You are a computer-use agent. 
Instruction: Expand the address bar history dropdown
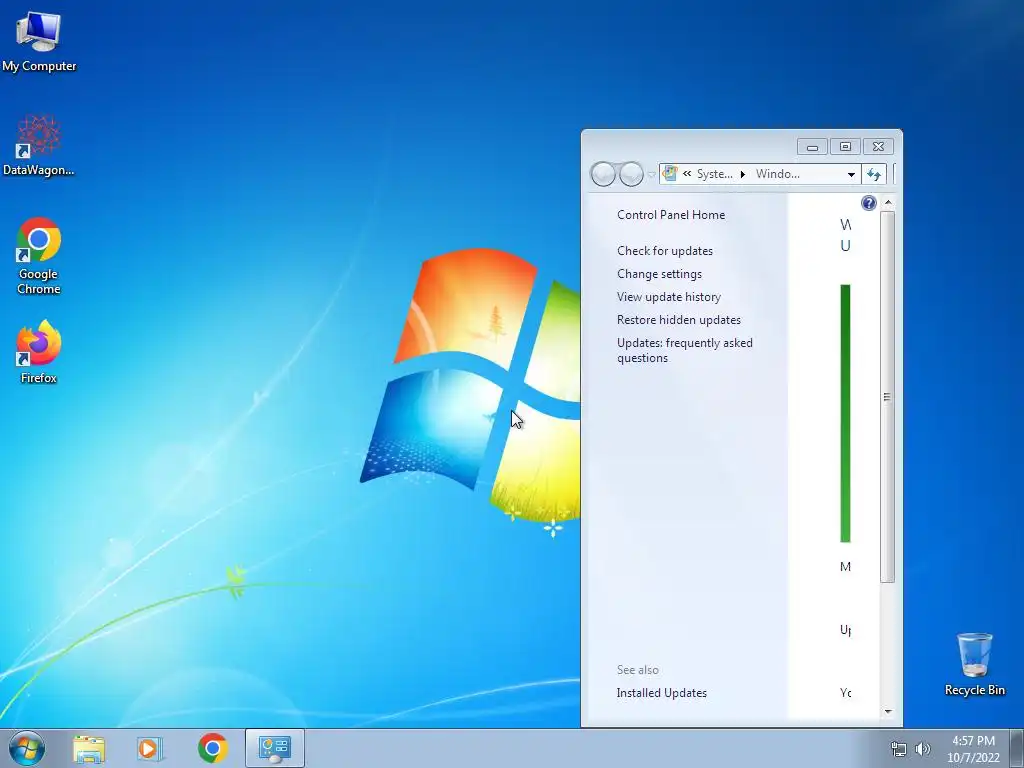coord(851,174)
